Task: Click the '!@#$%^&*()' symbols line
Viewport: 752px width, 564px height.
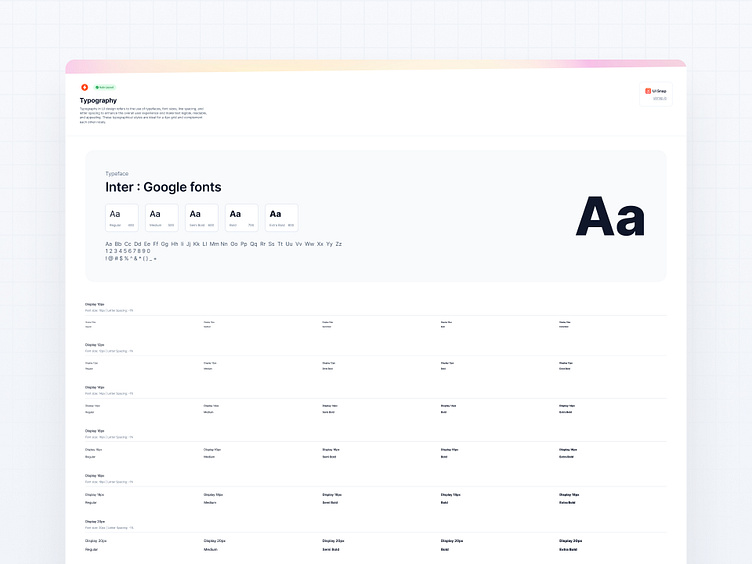Action: tap(131, 258)
